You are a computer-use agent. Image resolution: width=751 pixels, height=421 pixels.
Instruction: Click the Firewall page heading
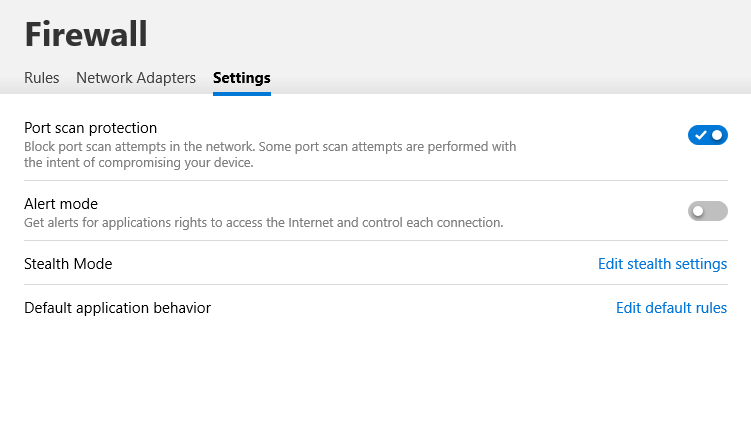pyautogui.click(x=86, y=34)
